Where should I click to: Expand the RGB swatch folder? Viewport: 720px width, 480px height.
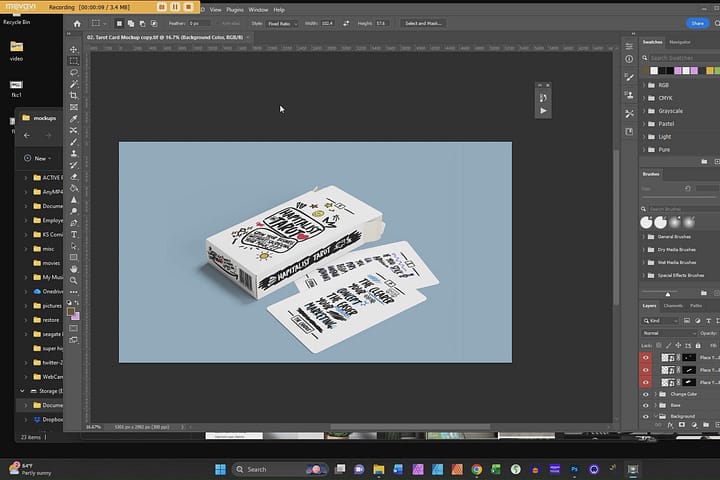click(x=644, y=85)
